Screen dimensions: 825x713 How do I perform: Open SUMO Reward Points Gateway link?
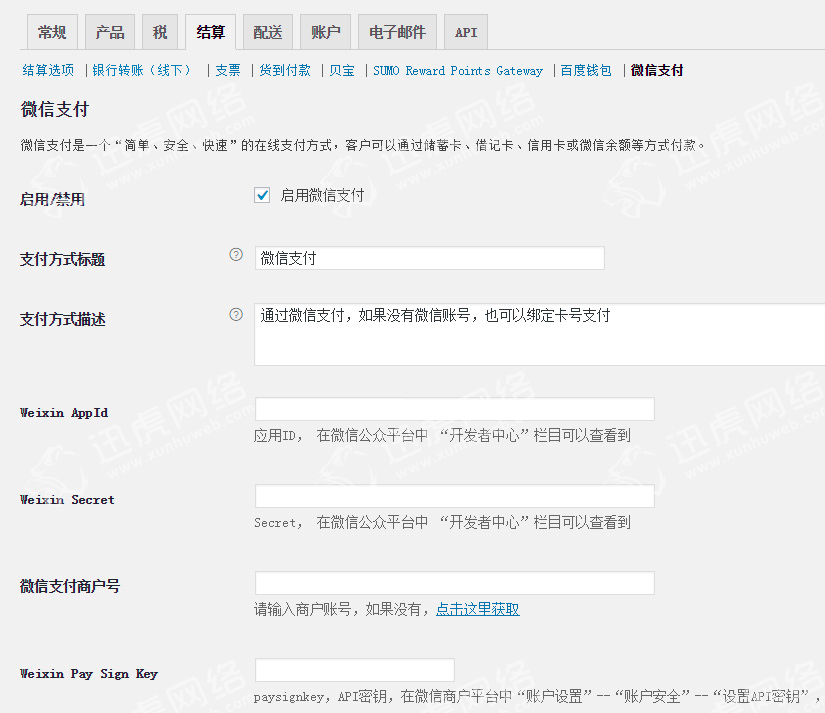point(458,70)
